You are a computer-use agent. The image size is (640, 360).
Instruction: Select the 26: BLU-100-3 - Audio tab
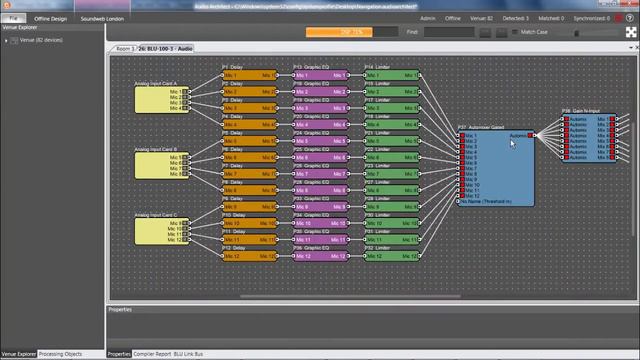[165, 49]
